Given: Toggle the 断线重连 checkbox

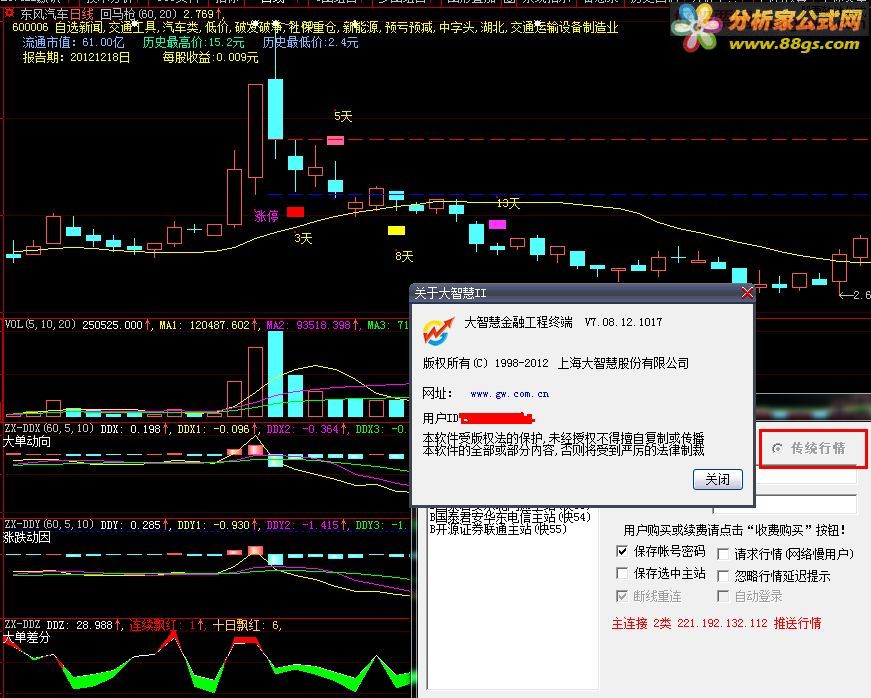Looking at the screenshot, I should click(622, 596).
